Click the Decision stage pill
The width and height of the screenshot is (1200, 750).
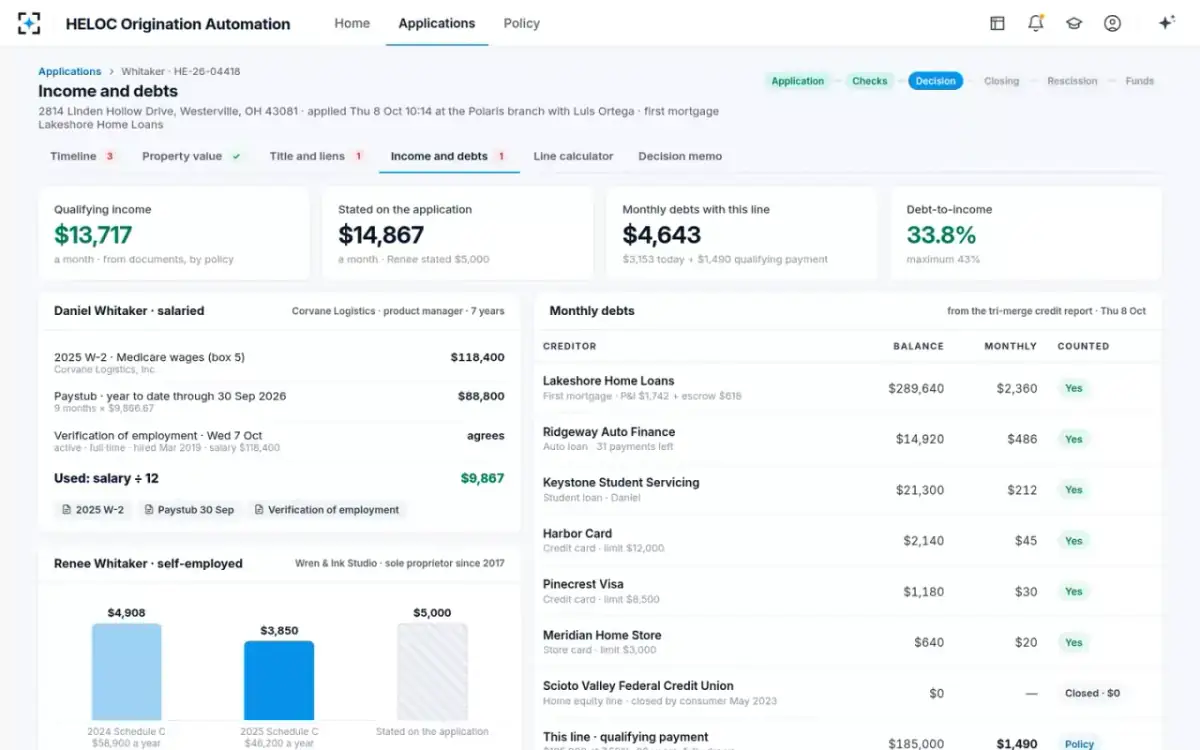(x=936, y=81)
